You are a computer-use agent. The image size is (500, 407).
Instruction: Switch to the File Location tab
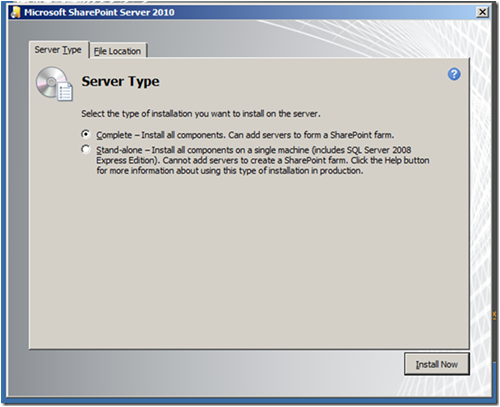[x=117, y=51]
